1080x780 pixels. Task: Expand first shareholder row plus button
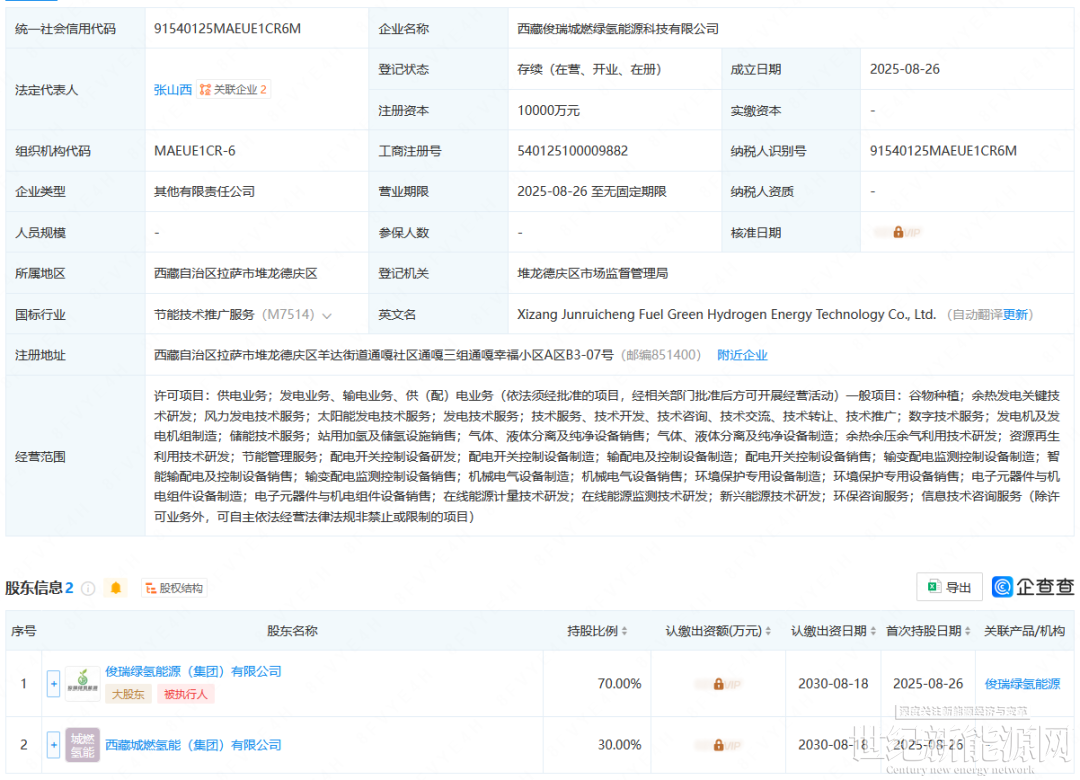(x=53, y=684)
